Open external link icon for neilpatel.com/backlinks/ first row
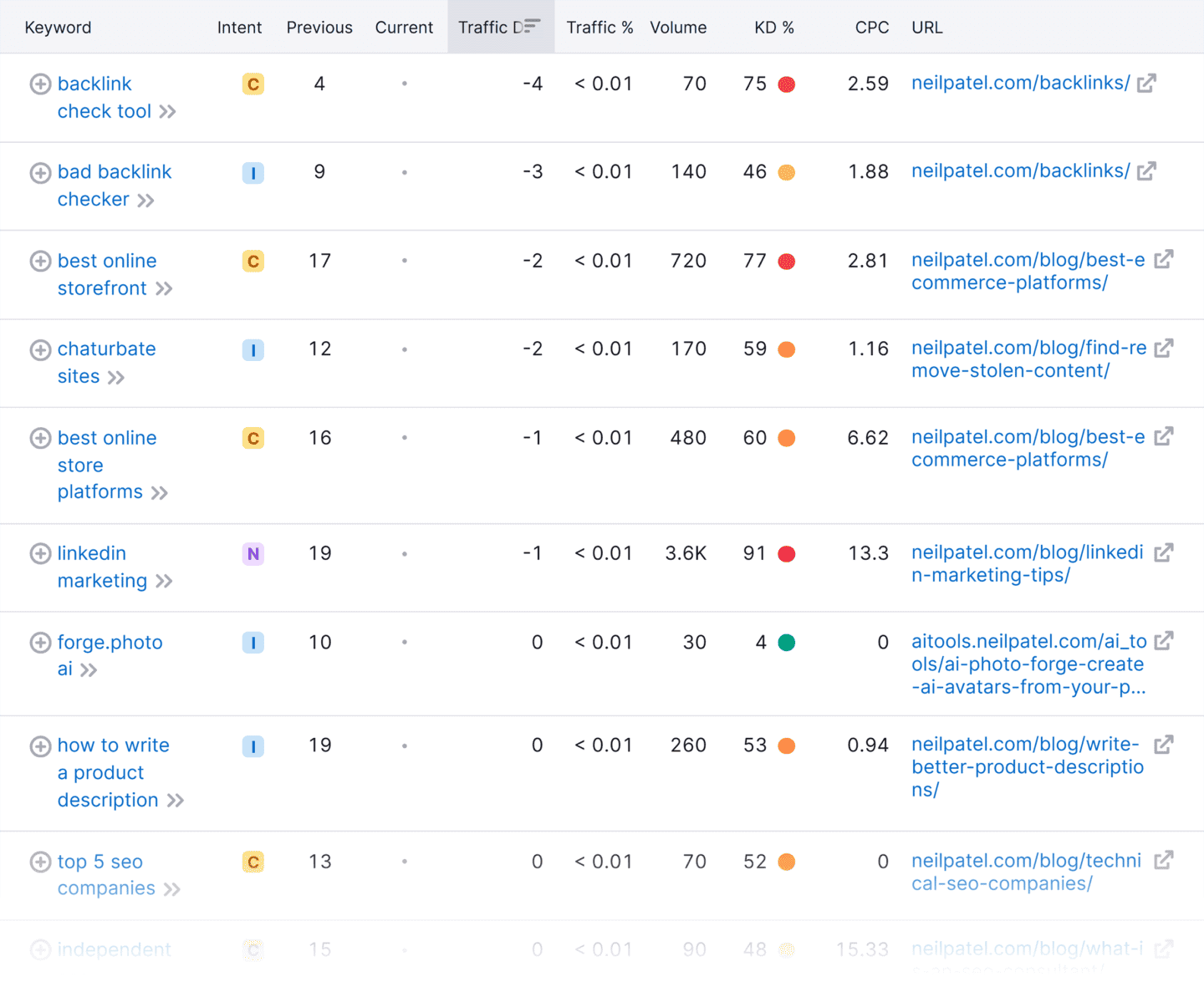The width and height of the screenshot is (1204, 987). click(1146, 83)
